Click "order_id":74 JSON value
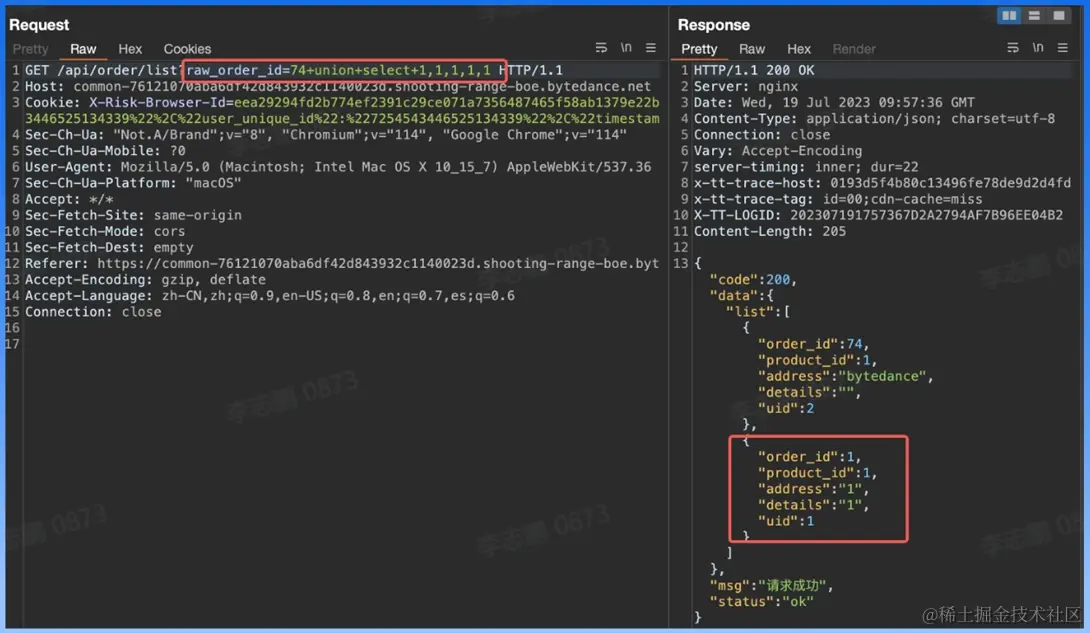Viewport: 1090px width, 633px height. [813, 344]
